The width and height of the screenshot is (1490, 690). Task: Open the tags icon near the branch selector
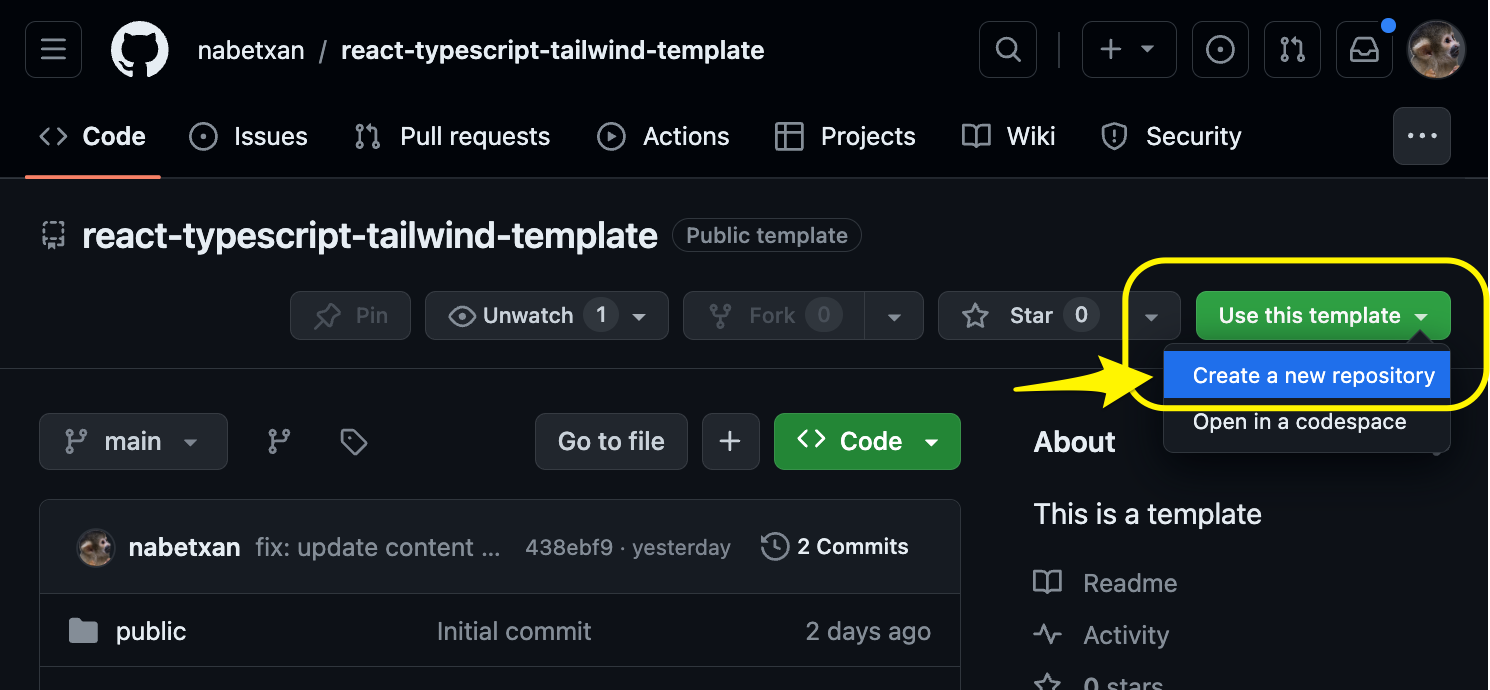point(352,441)
